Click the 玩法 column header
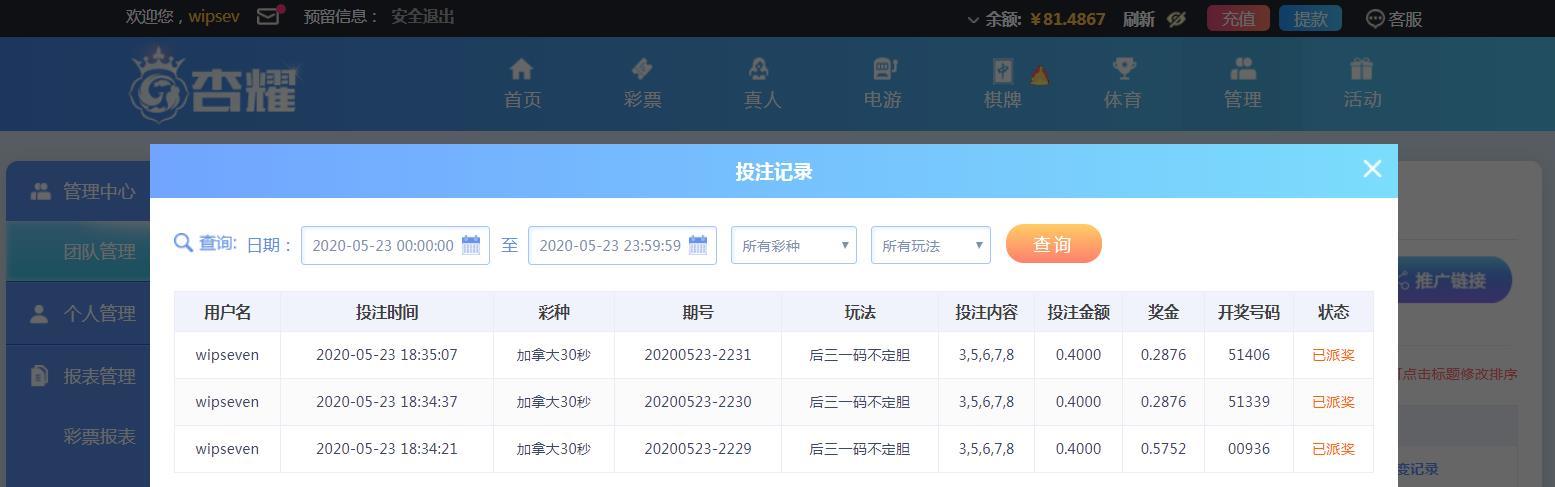The height and width of the screenshot is (487, 1555). pyautogui.click(x=860, y=312)
